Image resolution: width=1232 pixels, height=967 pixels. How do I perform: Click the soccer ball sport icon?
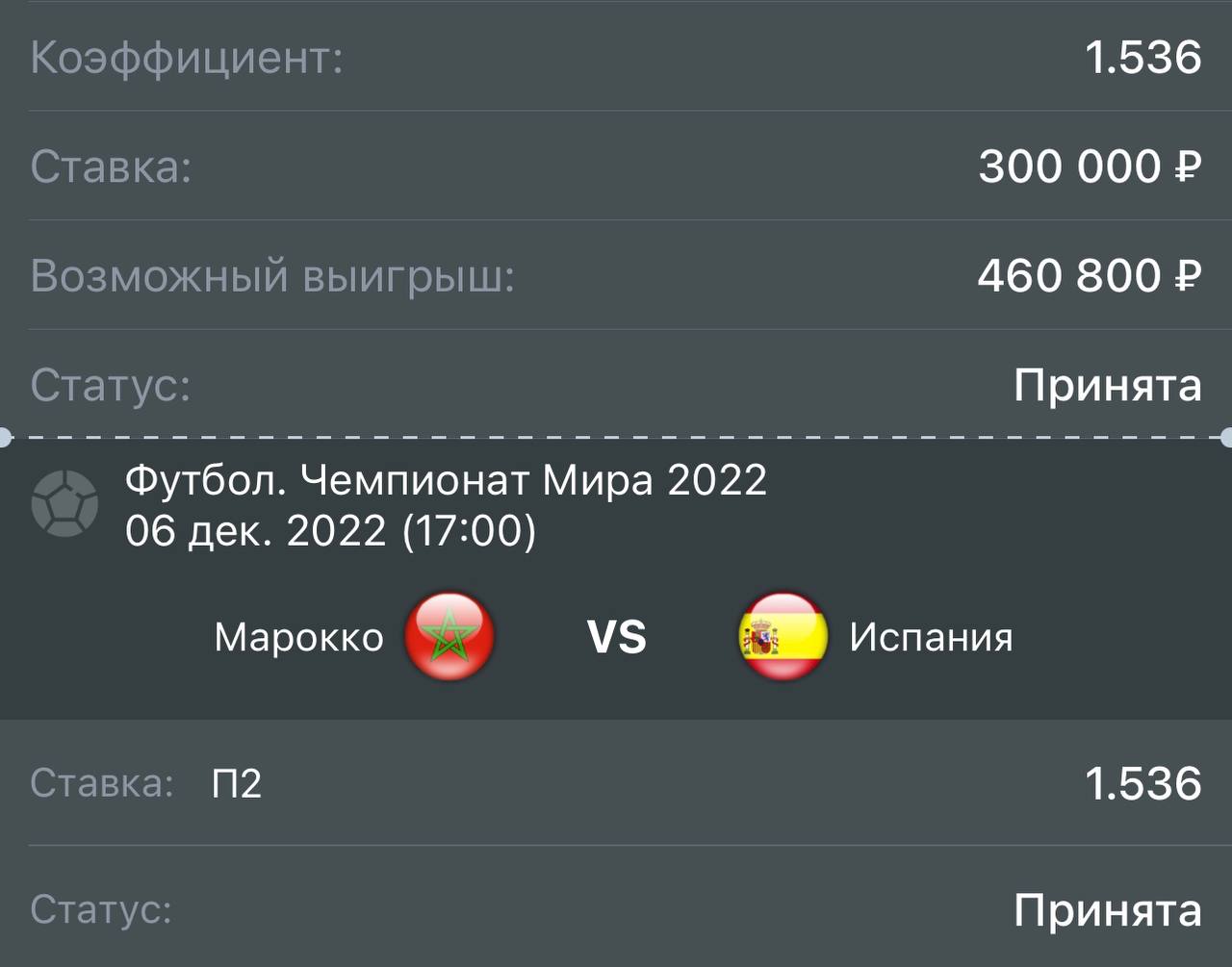(x=64, y=503)
